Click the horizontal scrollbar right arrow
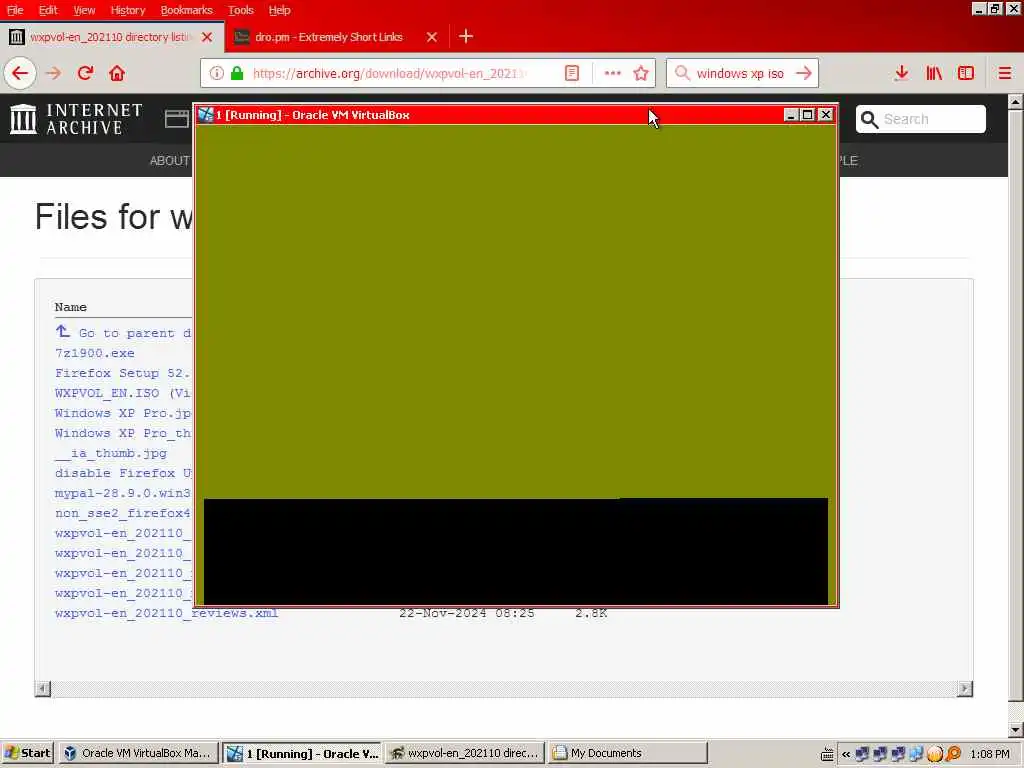The image size is (1024, 768). point(965,688)
